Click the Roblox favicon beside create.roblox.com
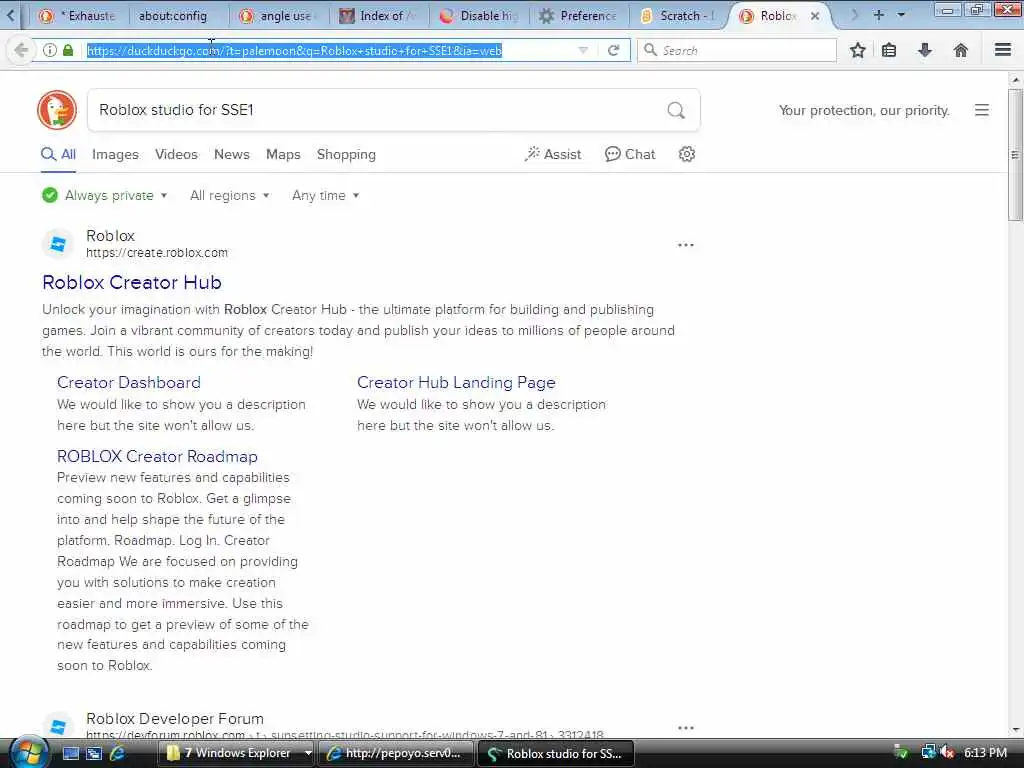1024x768 pixels. [58, 244]
